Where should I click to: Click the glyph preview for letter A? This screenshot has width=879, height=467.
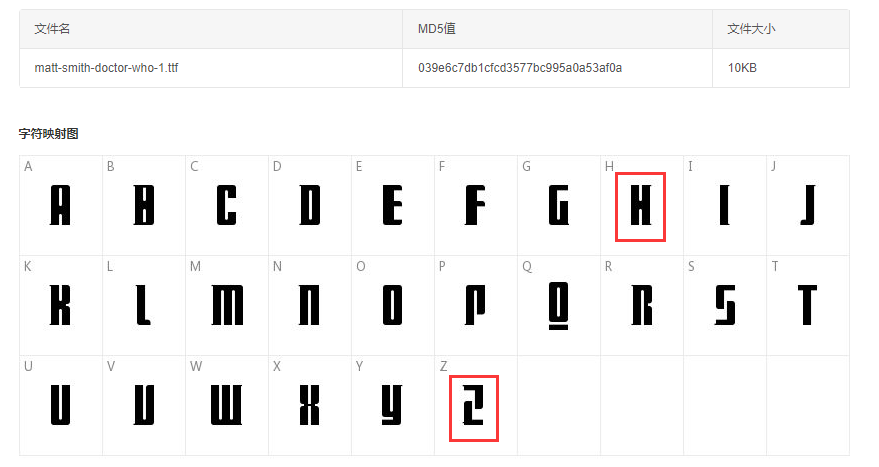[60, 205]
